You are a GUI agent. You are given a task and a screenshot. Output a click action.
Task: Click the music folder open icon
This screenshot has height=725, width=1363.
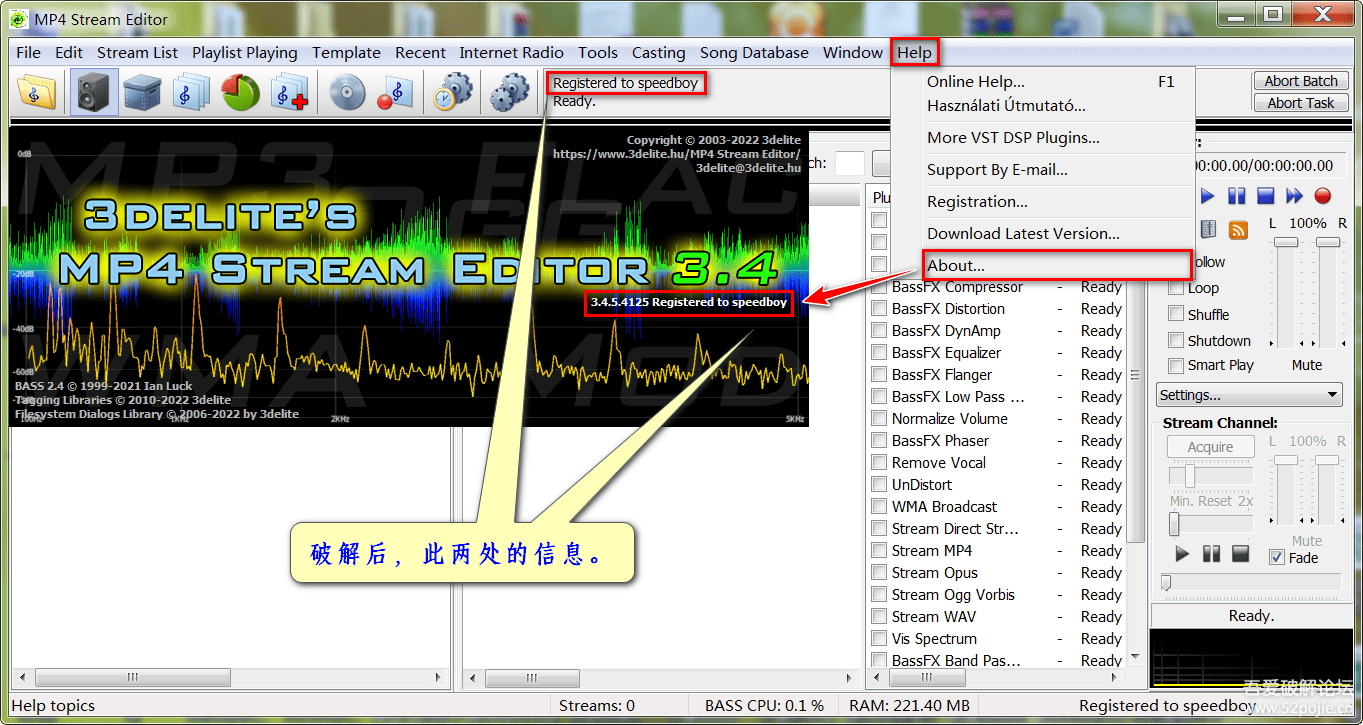coord(38,93)
